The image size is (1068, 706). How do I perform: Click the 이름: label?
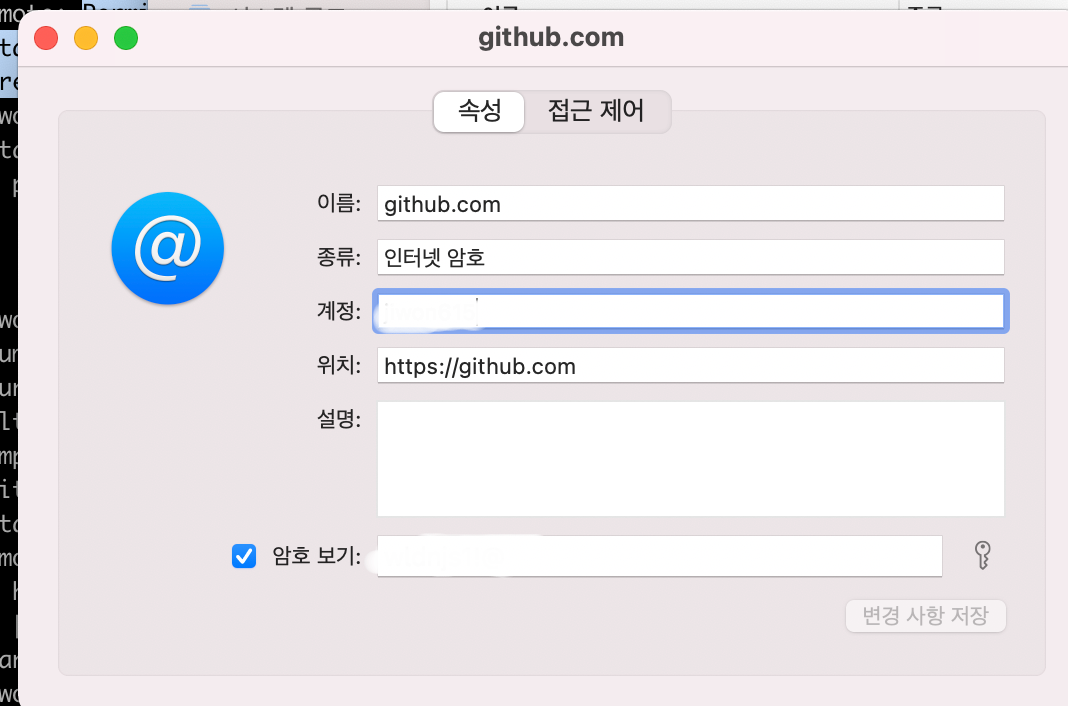click(339, 203)
